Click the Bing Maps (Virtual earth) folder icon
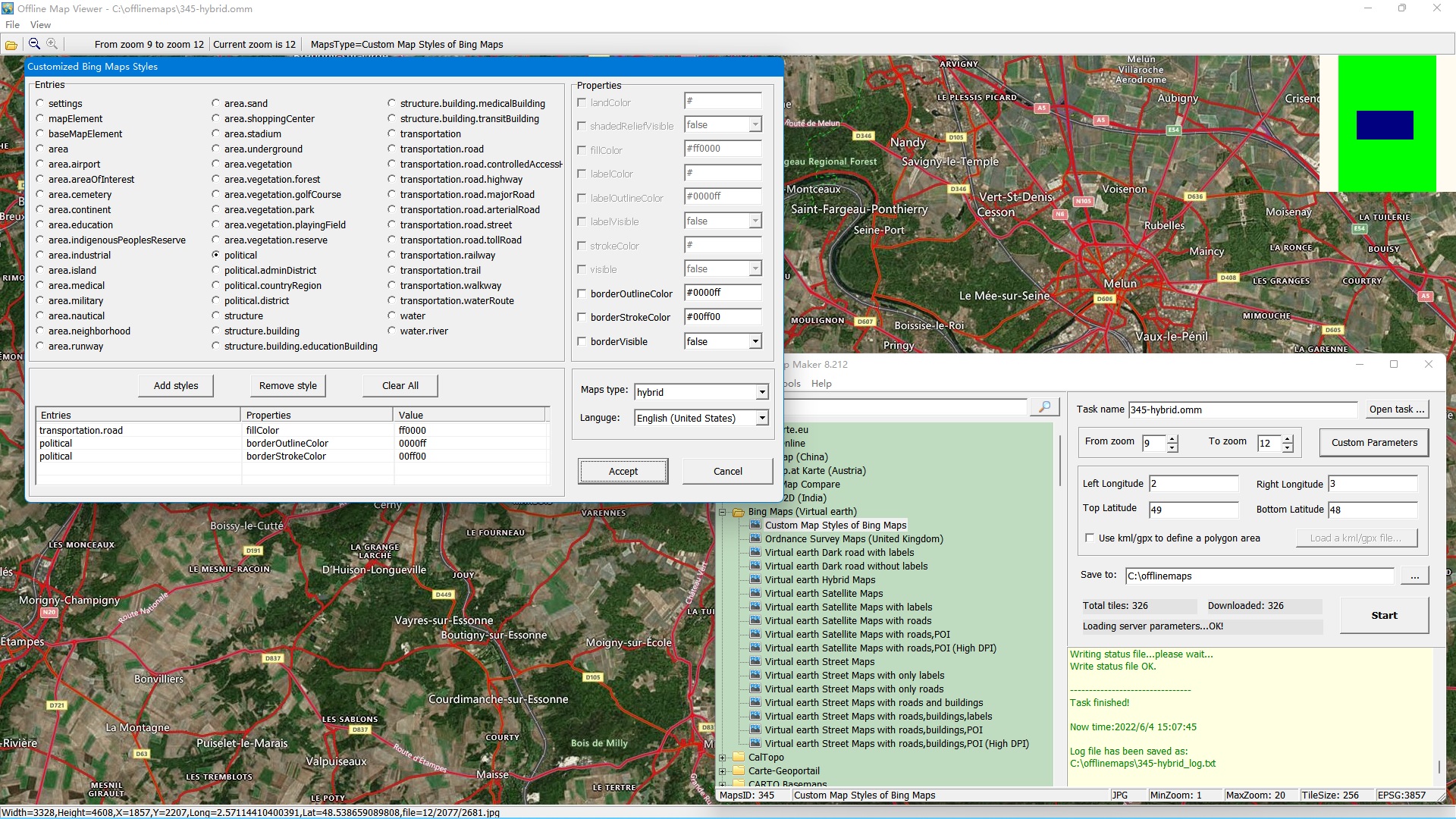The image size is (1456, 819). [739, 512]
